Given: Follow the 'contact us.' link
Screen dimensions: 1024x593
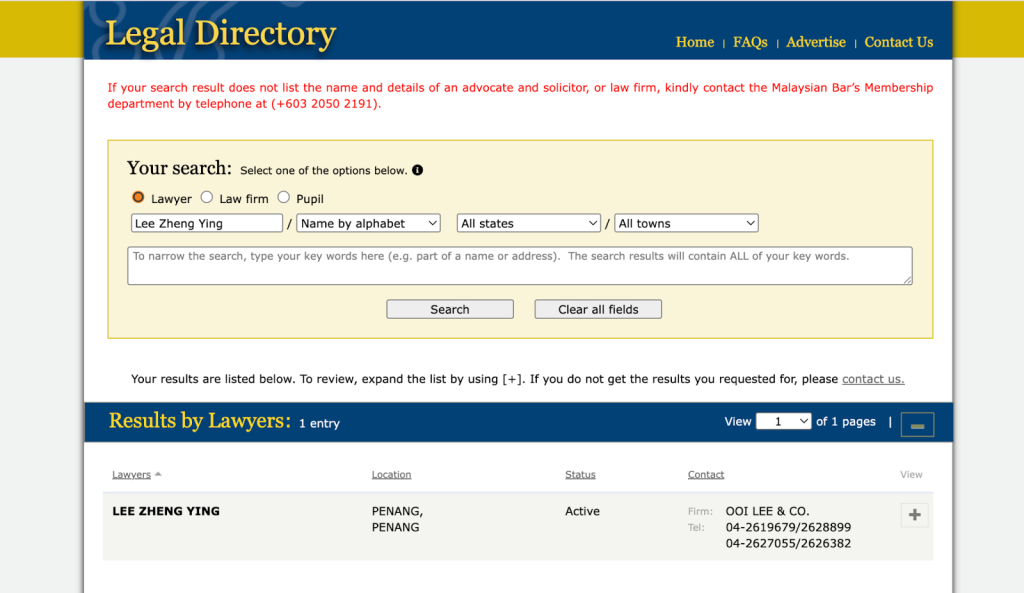Looking at the screenshot, I should point(873,379).
